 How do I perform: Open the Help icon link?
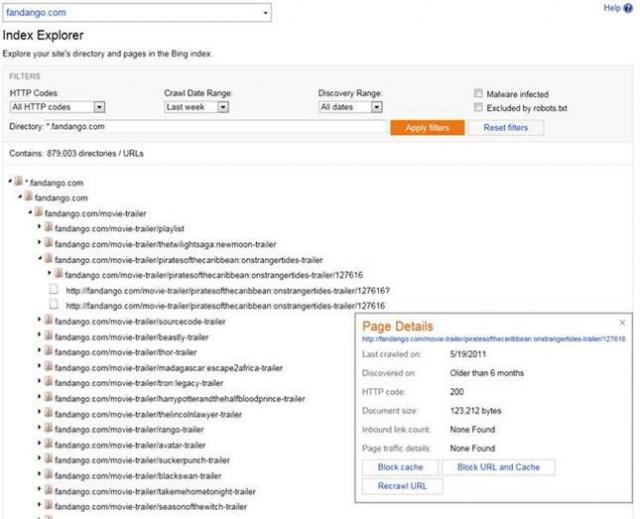628,8
